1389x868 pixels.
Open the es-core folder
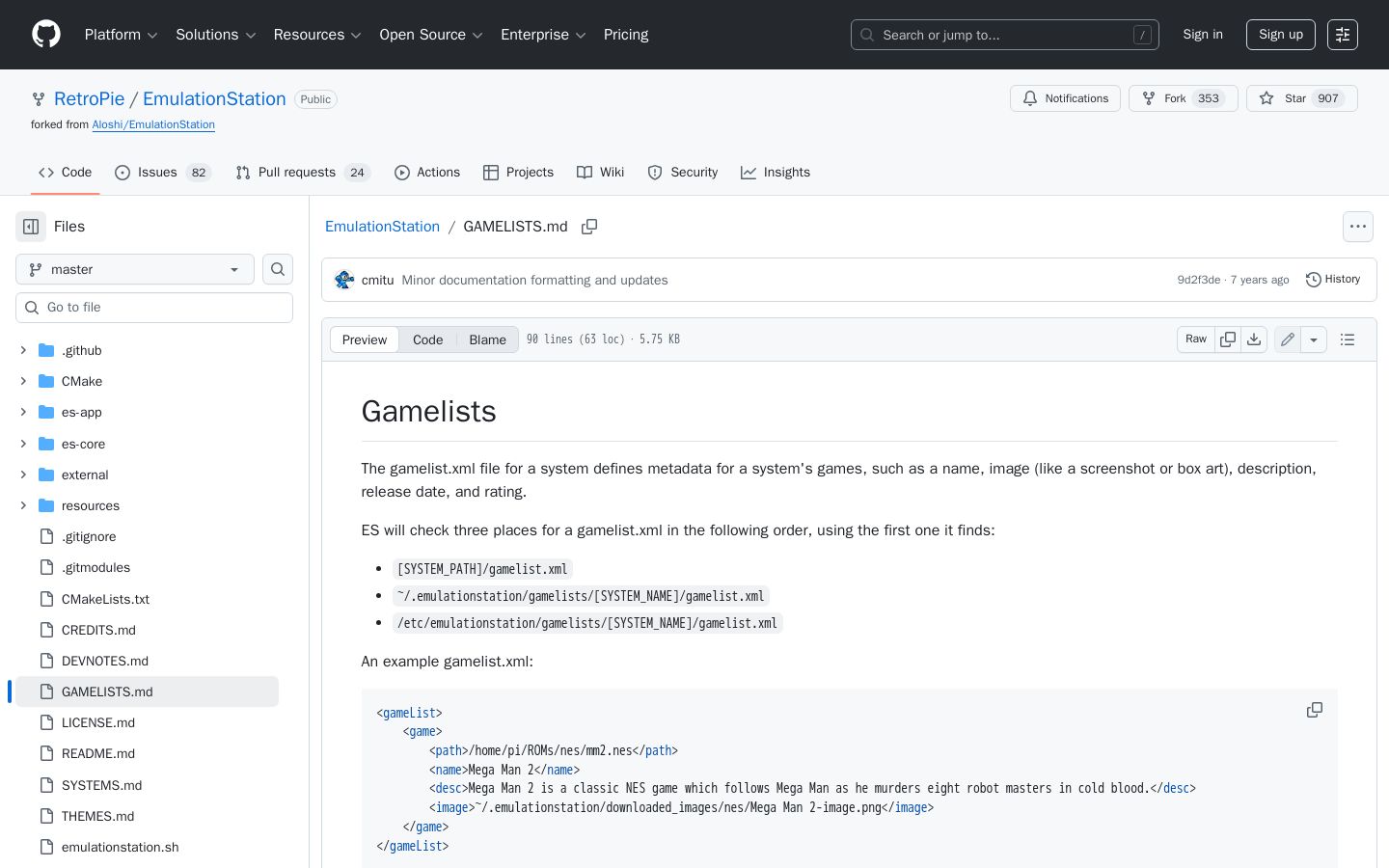[x=83, y=444]
